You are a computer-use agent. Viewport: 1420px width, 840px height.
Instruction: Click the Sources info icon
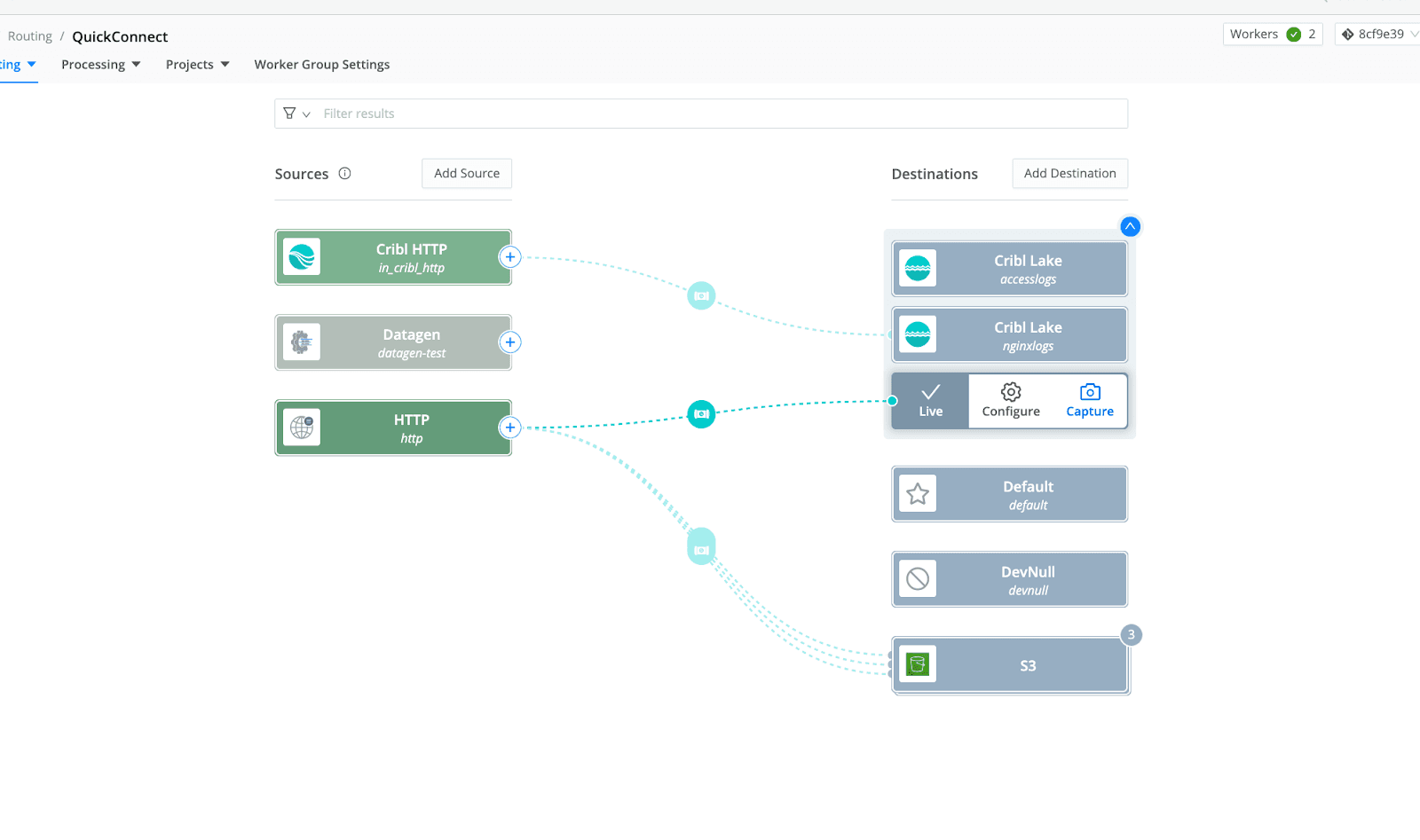coord(344,174)
